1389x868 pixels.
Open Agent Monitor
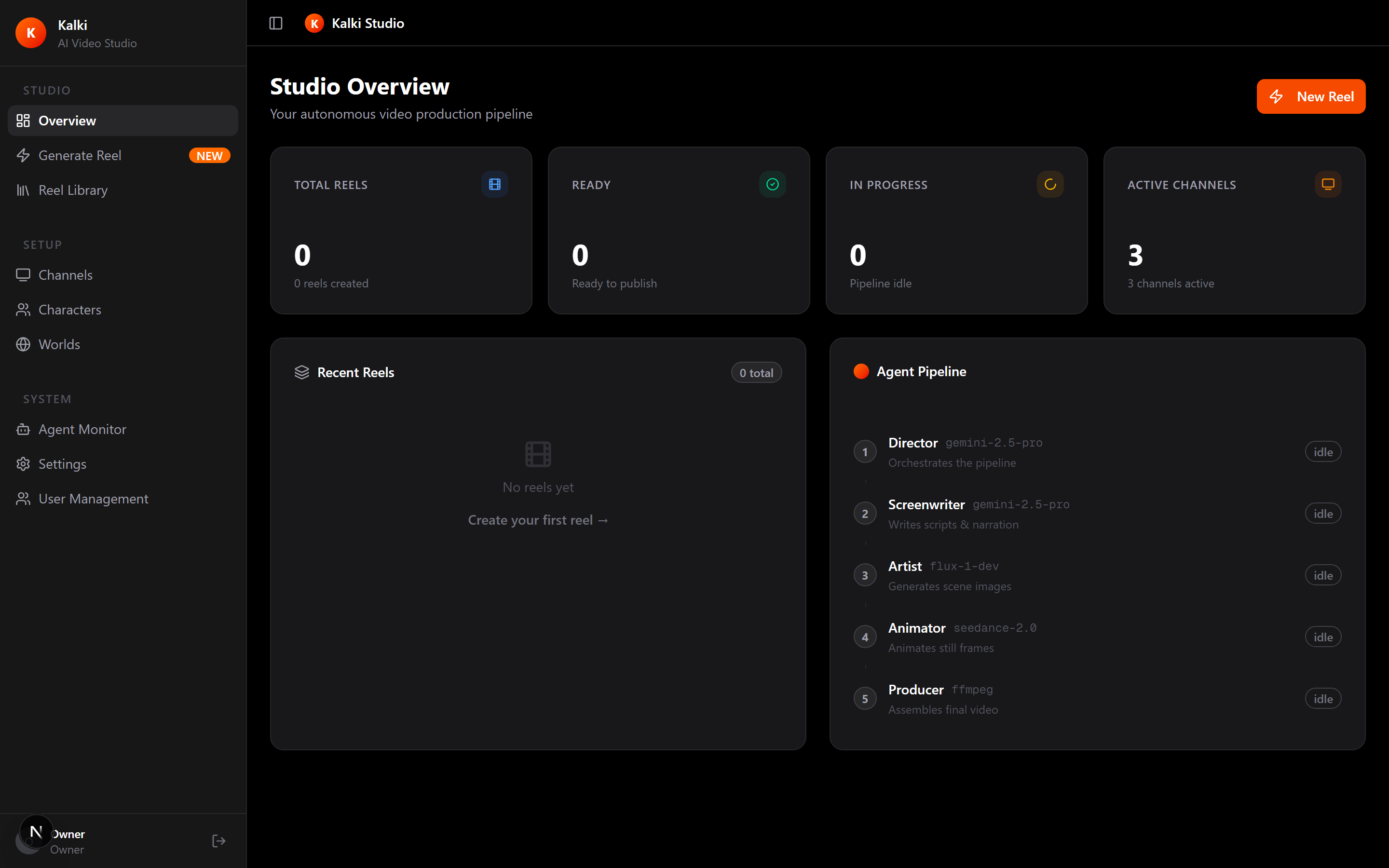pyautogui.click(x=123, y=429)
